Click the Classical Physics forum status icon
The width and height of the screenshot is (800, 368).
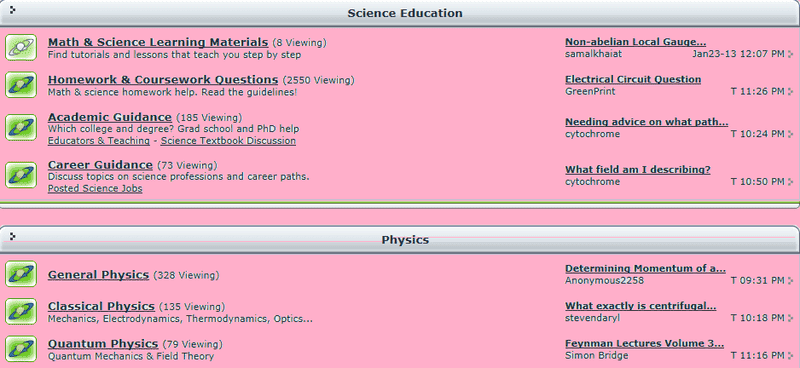point(21,311)
